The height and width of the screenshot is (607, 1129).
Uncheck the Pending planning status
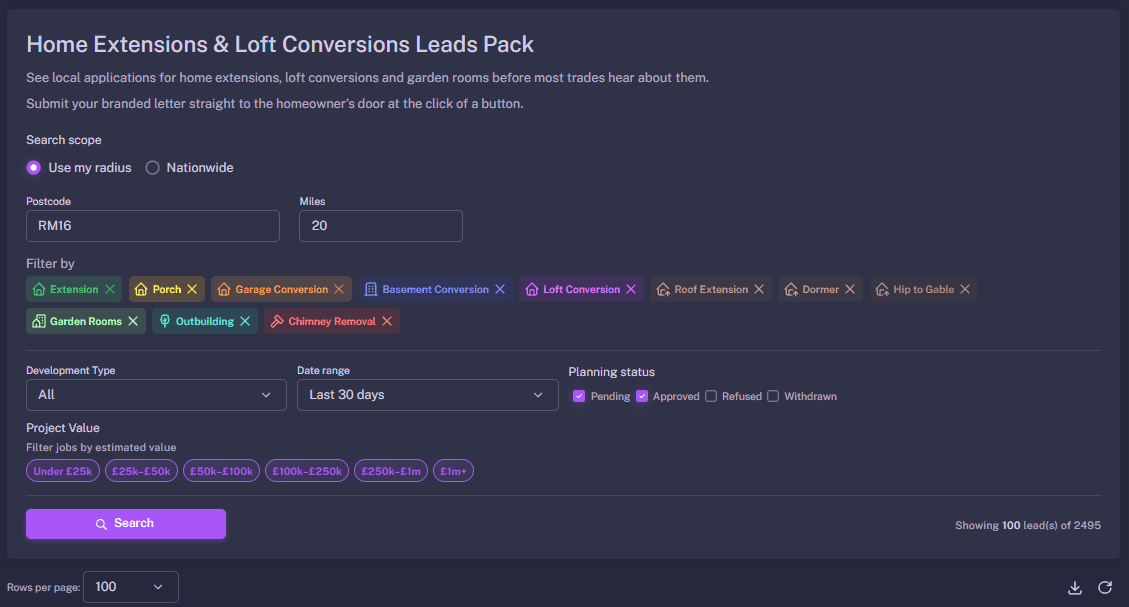(579, 396)
